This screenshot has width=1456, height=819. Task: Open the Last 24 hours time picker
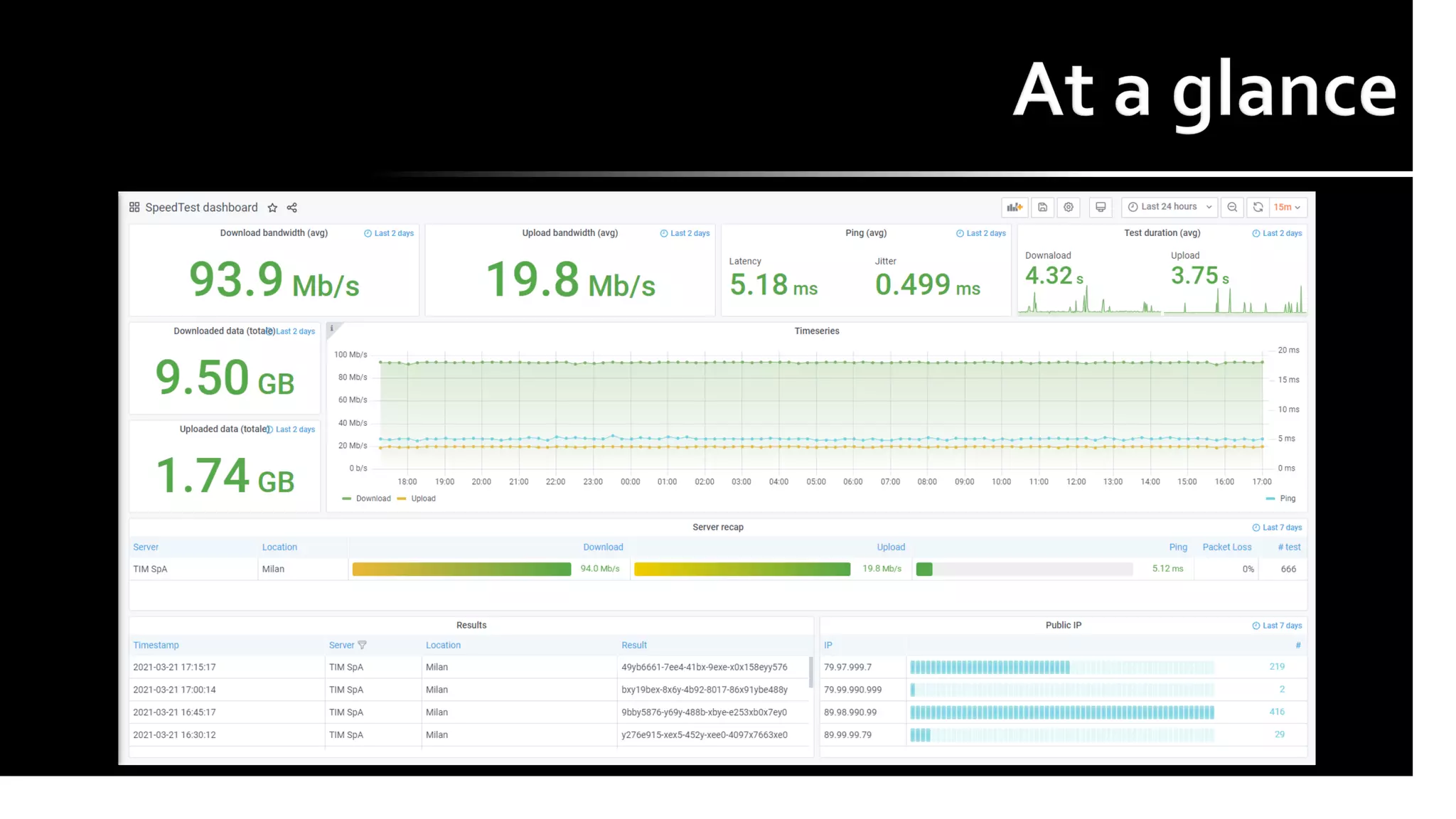click(x=1169, y=207)
